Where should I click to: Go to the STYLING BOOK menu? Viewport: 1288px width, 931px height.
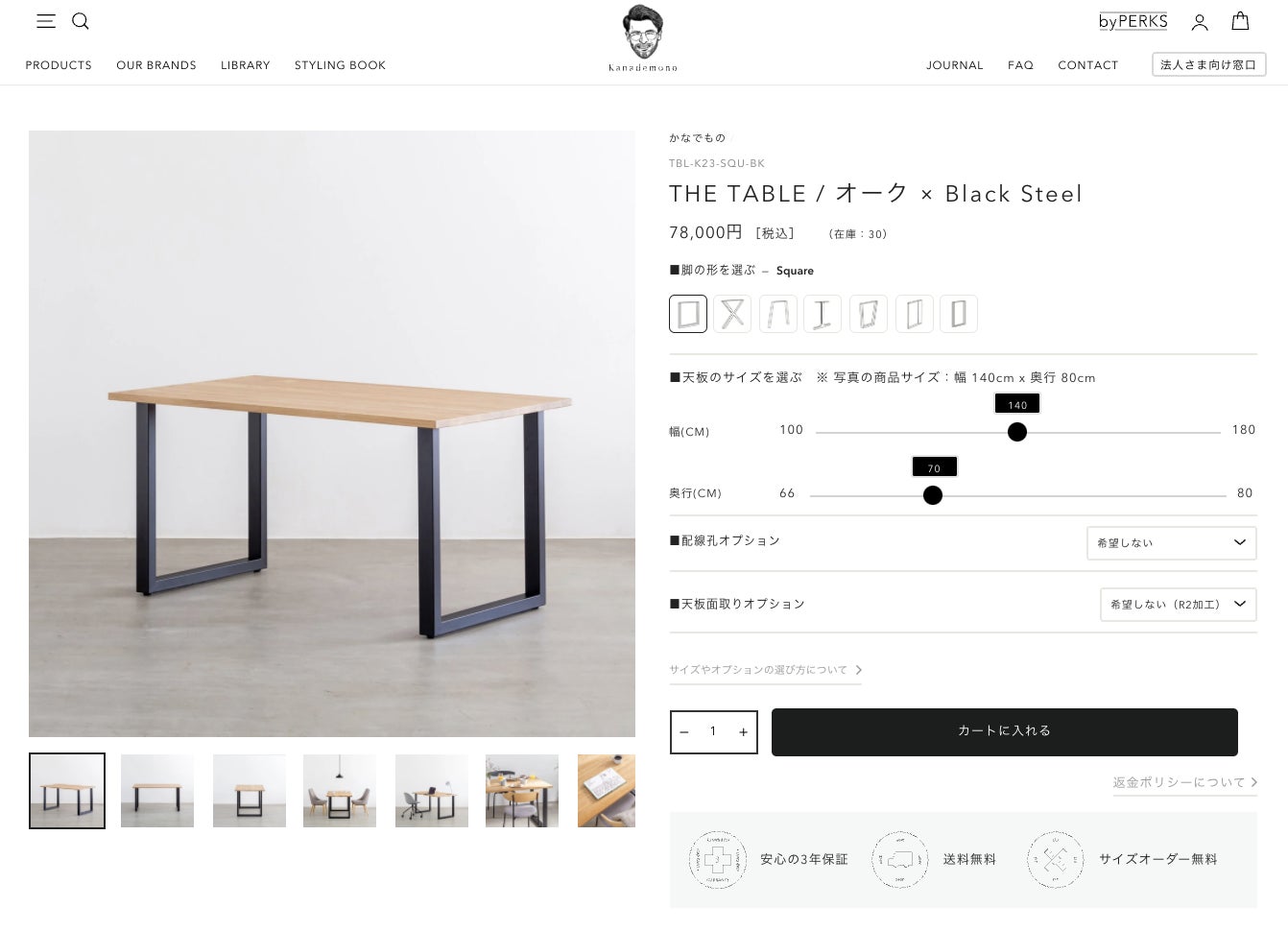point(340,65)
